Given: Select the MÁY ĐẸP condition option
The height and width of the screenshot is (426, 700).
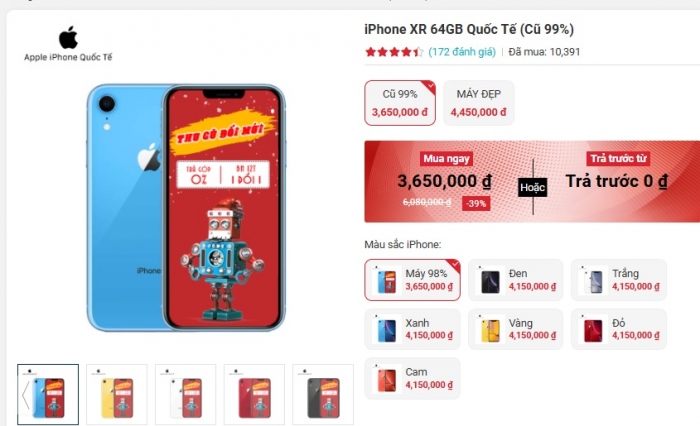Looking at the screenshot, I should tap(479, 103).
